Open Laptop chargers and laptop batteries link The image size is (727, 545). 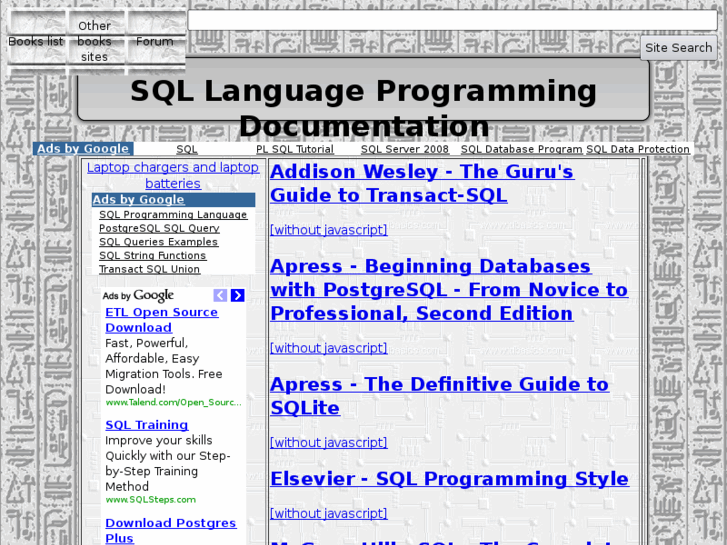(x=173, y=175)
